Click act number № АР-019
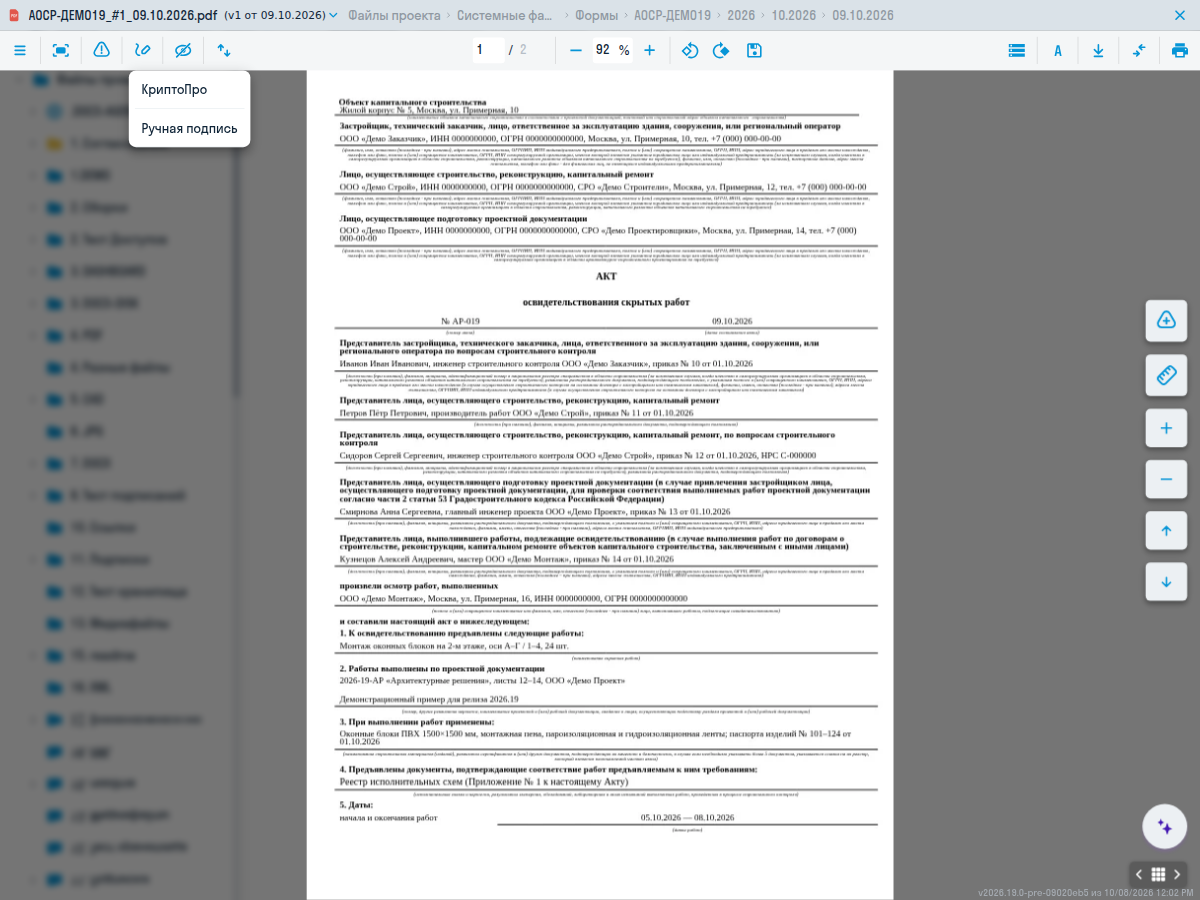 pyautogui.click(x=460, y=321)
